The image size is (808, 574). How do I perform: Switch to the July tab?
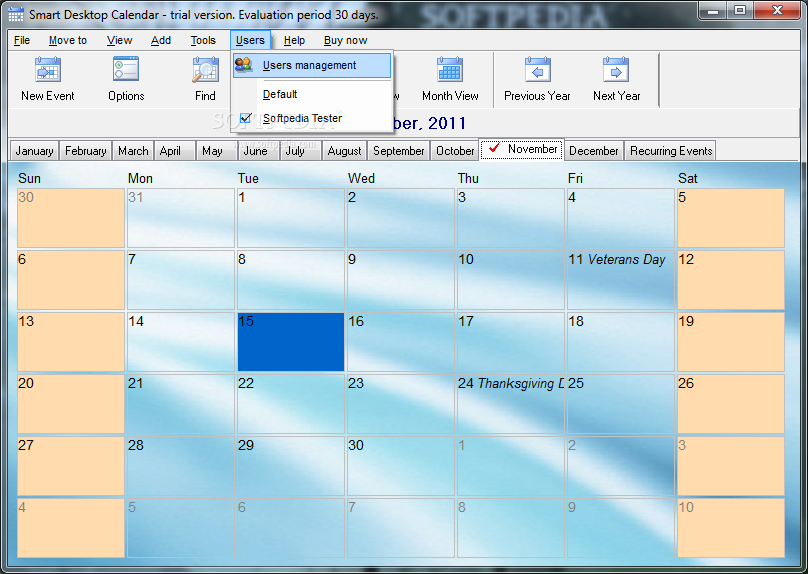click(300, 151)
